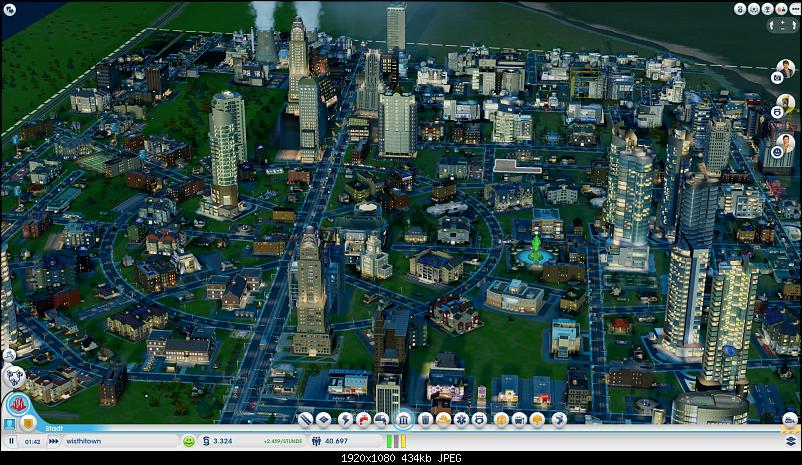Image resolution: width=802 pixels, height=465 pixels.
Task: Click the hourly income +2.459/STUNDE
Action: click(x=283, y=441)
